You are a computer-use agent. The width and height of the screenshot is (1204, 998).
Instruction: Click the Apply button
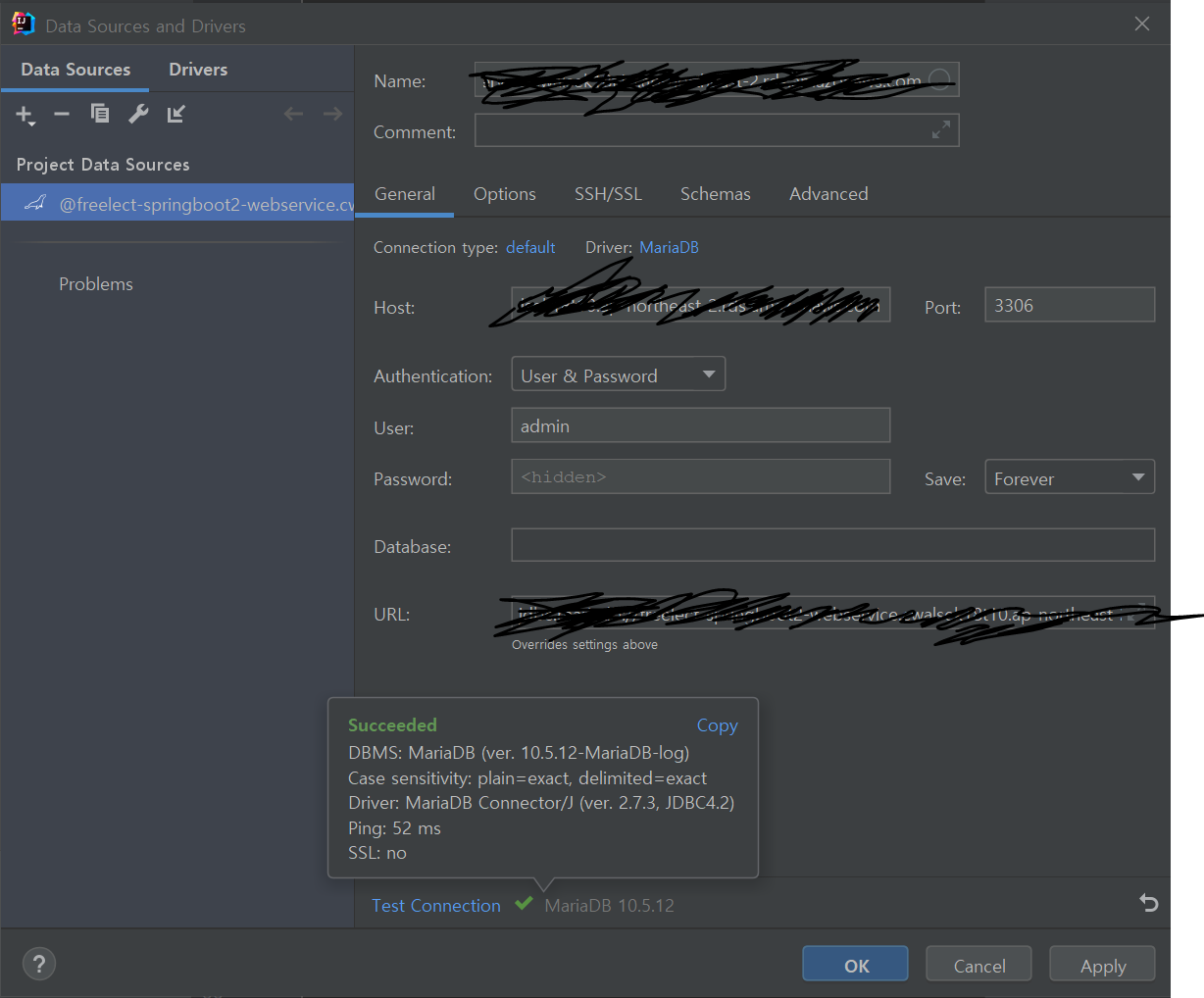click(1102, 965)
